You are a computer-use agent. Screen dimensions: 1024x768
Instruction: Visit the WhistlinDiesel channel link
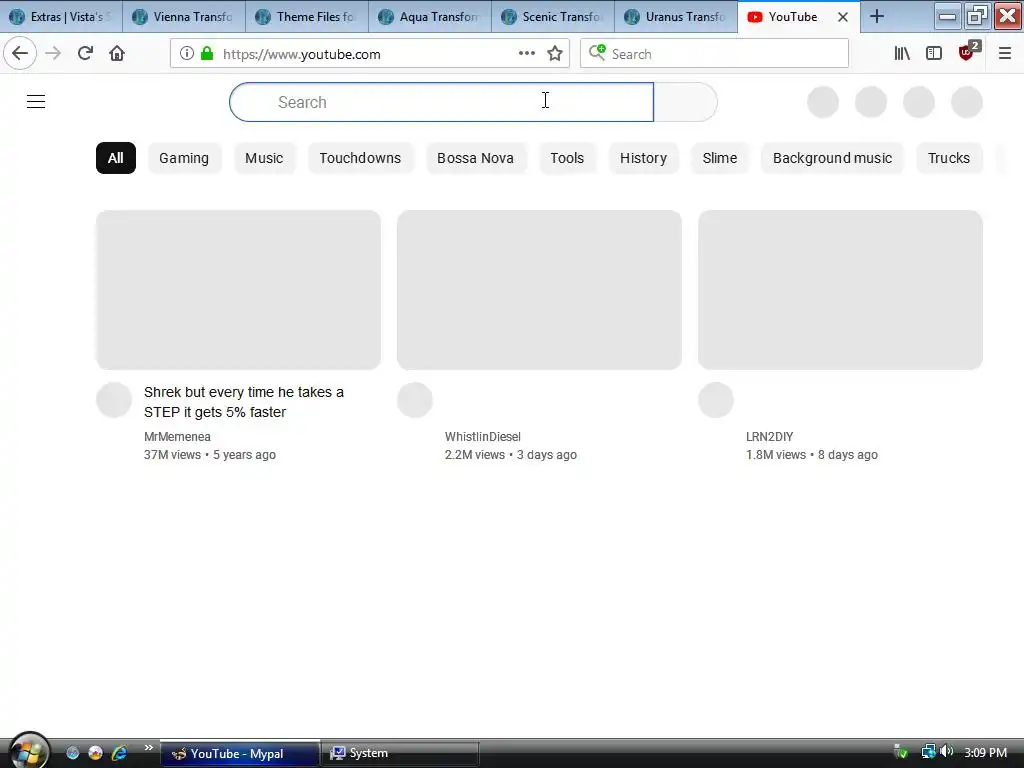[483, 437]
